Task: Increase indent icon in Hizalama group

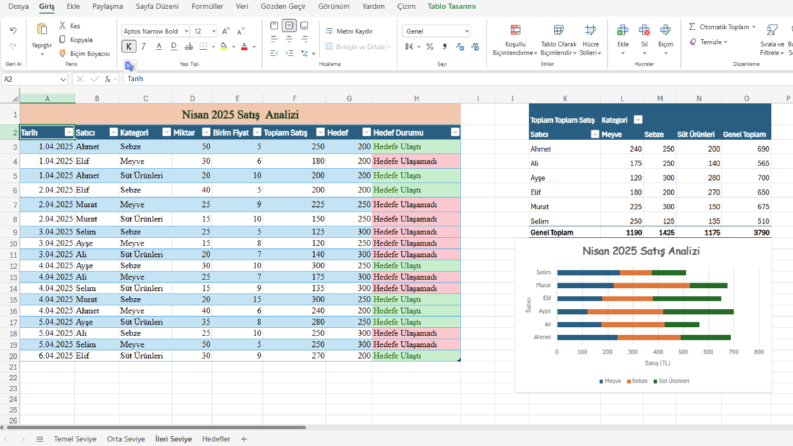Action: tap(289, 53)
